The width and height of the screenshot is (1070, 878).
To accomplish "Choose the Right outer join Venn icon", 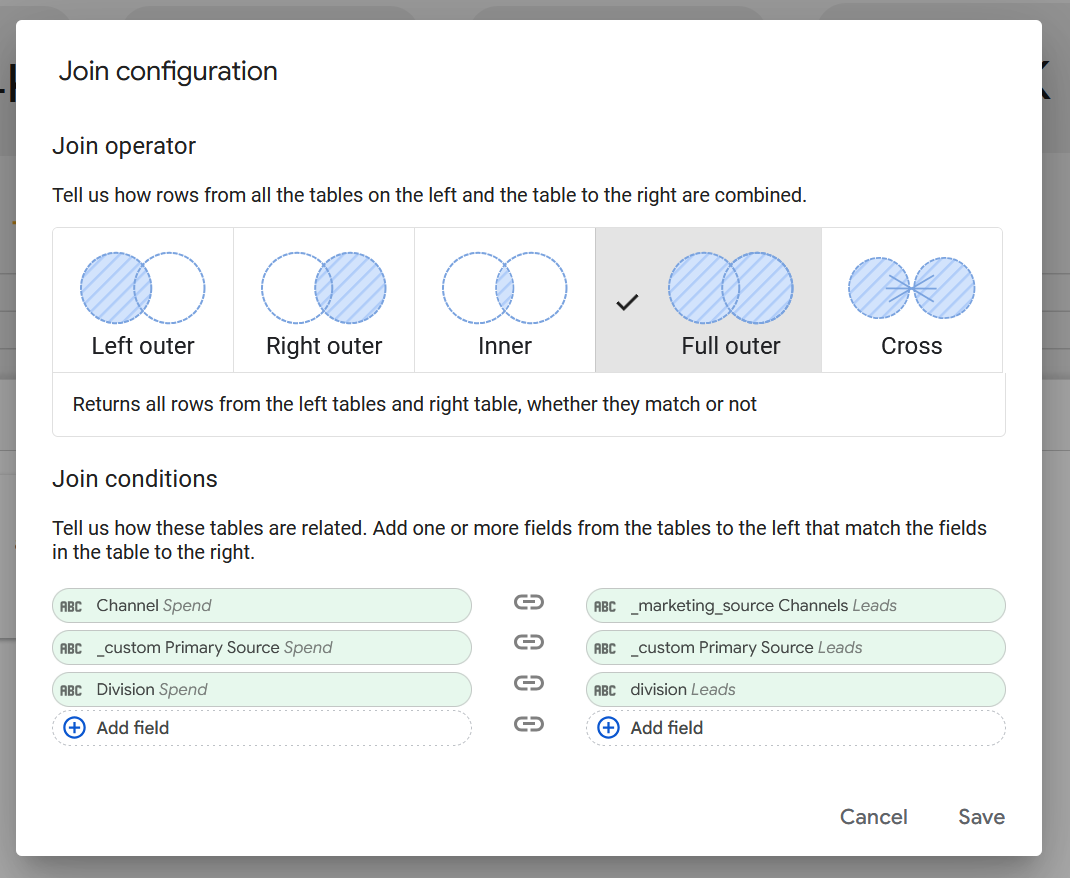I will [324, 288].
